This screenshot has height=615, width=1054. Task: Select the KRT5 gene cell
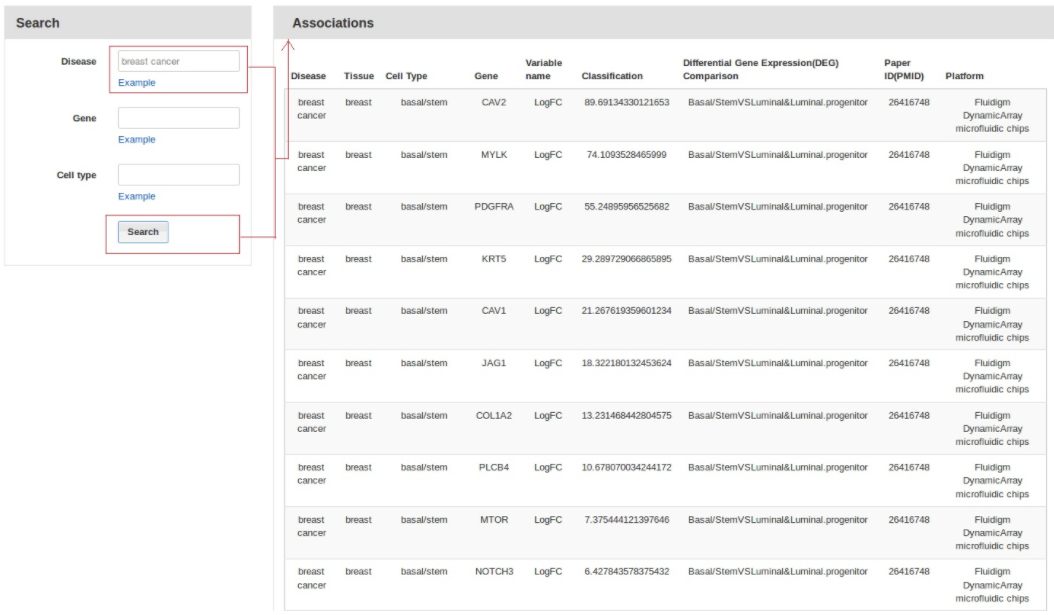[x=494, y=259]
